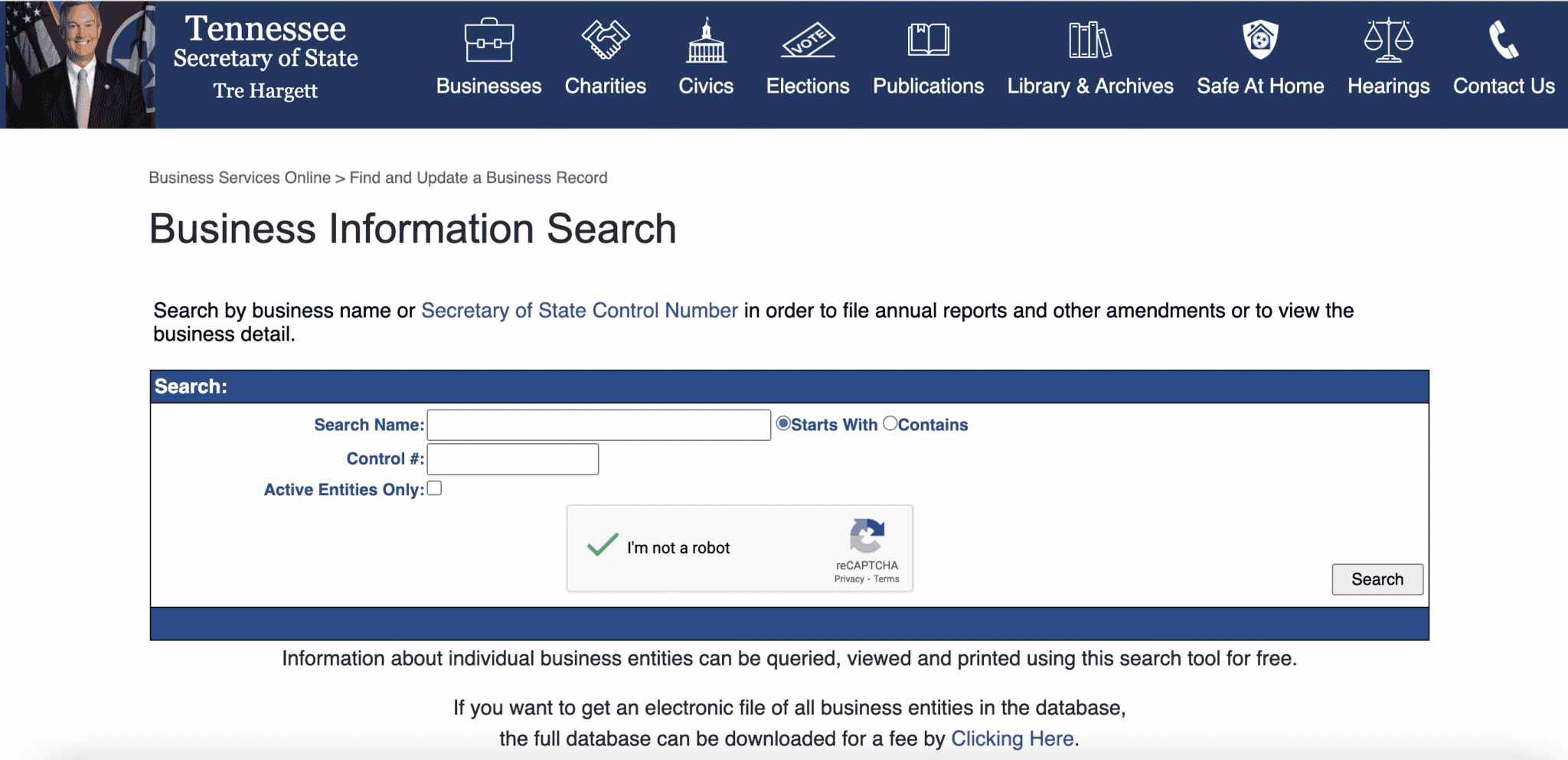Open the Safe At Home shield icon
The height and width of the screenshot is (760, 1568).
tap(1260, 41)
